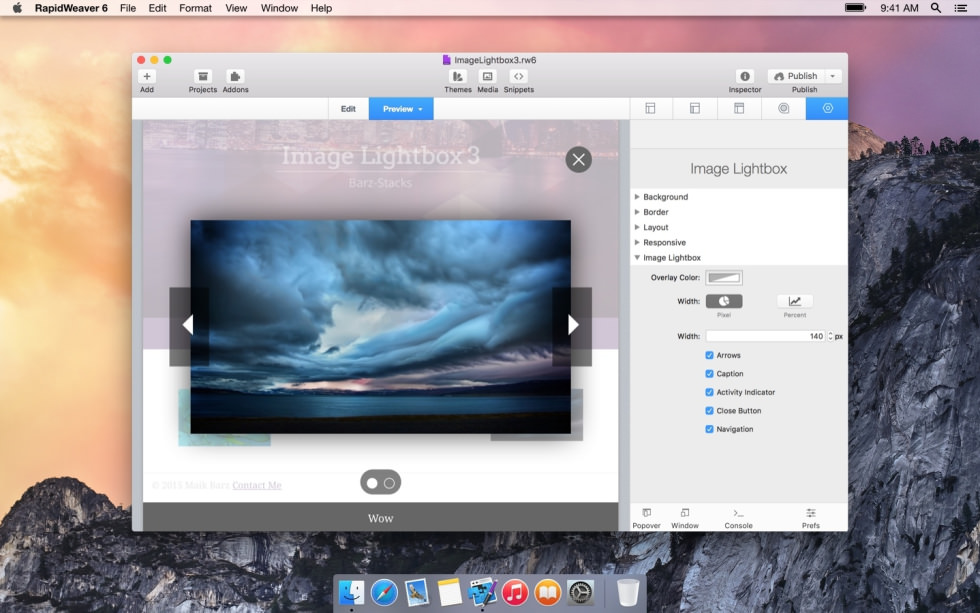Open the Format menu
Image resolution: width=980 pixels, height=613 pixels.
pos(196,8)
